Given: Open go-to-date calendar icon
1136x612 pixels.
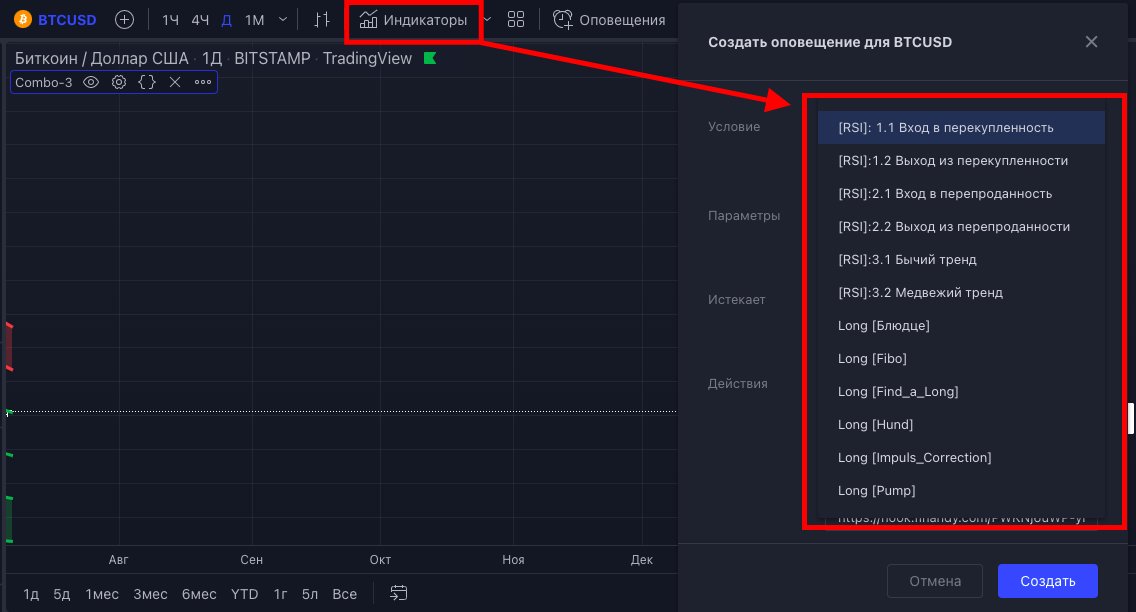Looking at the screenshot, I should (x=398, y=593).
